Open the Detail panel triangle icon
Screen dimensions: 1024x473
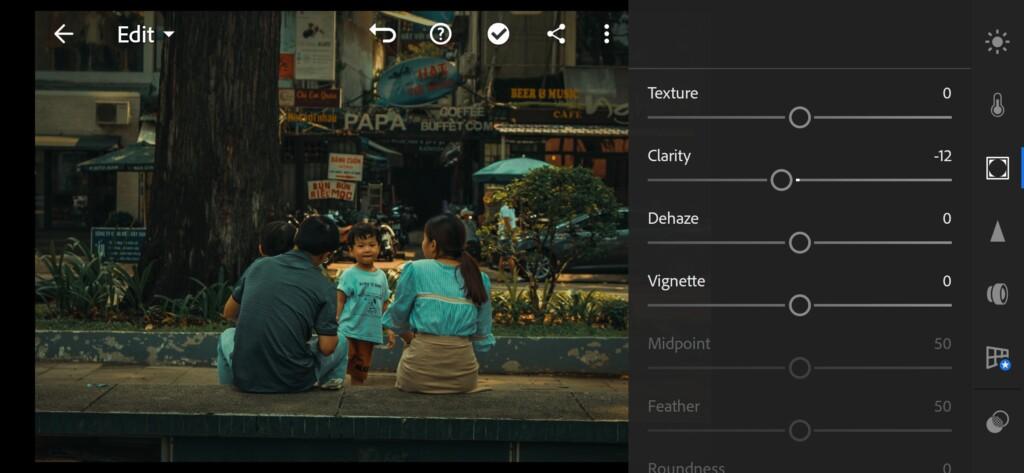click(x=997, y=231)
